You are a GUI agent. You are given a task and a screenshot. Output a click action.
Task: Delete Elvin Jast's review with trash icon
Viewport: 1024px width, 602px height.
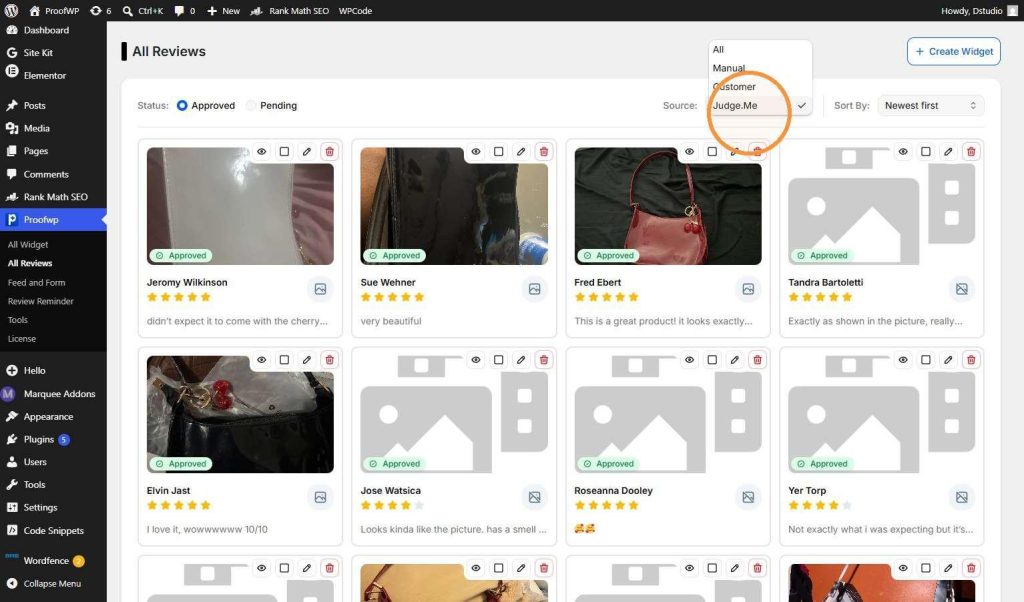tap(330, 360)
